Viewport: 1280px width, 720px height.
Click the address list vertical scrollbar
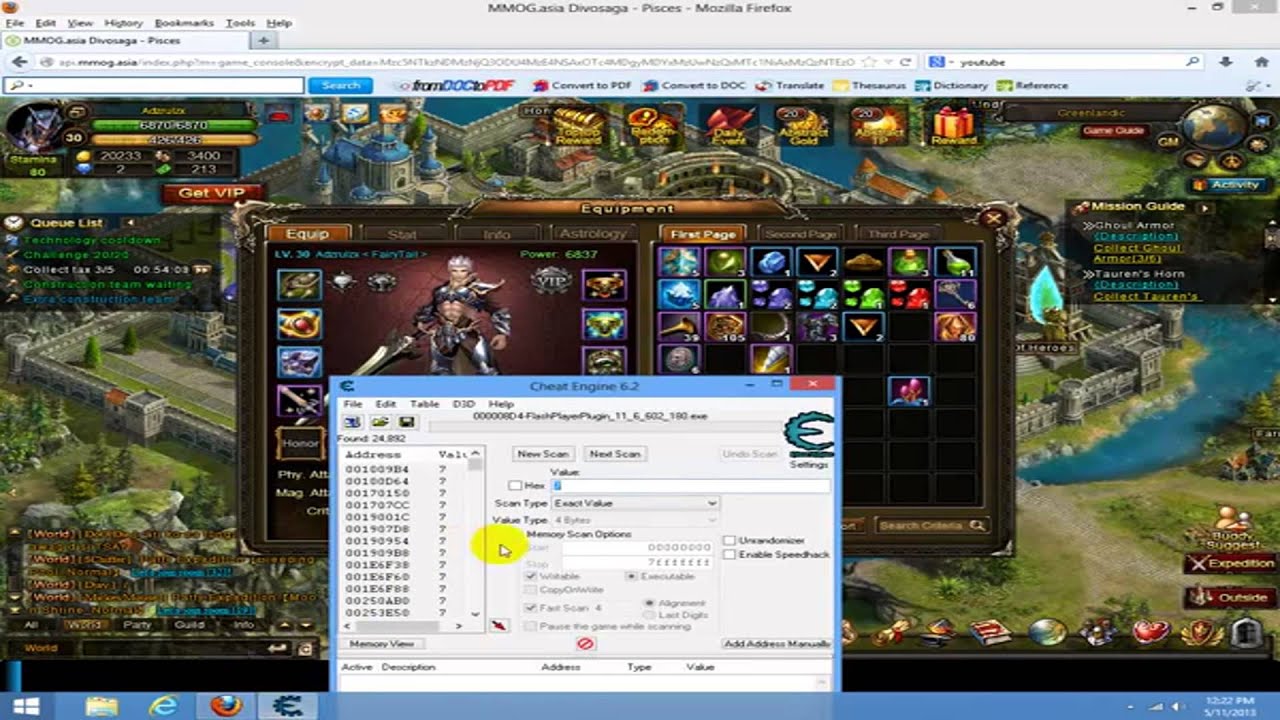(x=475, y=534)
